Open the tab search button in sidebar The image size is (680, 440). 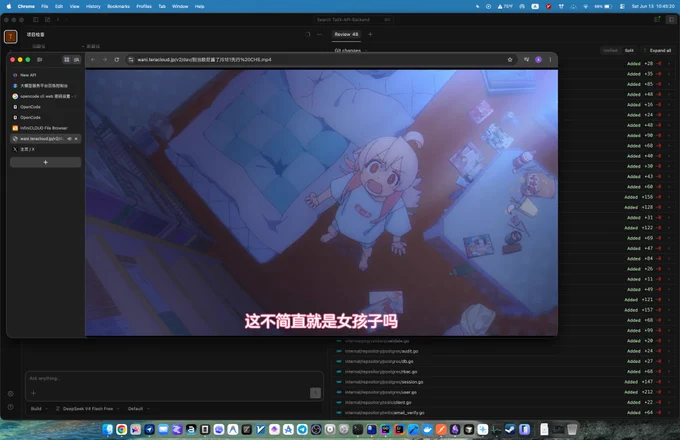tap(76, 59)
